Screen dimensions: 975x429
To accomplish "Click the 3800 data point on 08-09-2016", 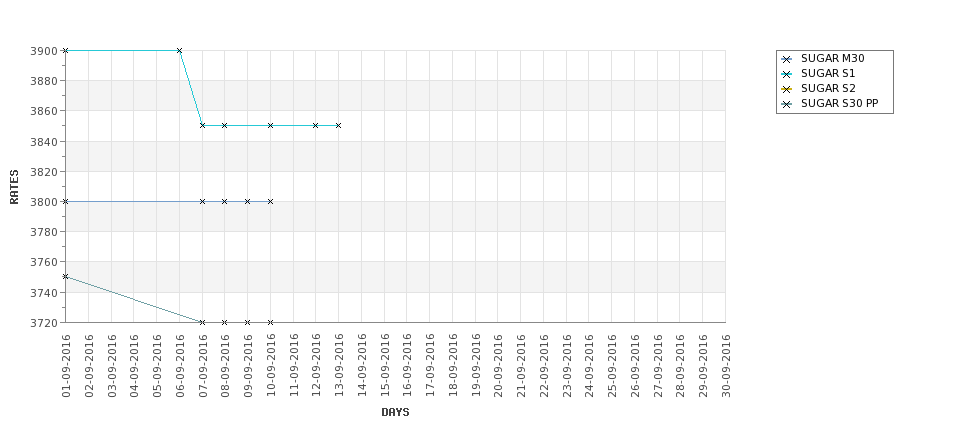I will 224,201.
